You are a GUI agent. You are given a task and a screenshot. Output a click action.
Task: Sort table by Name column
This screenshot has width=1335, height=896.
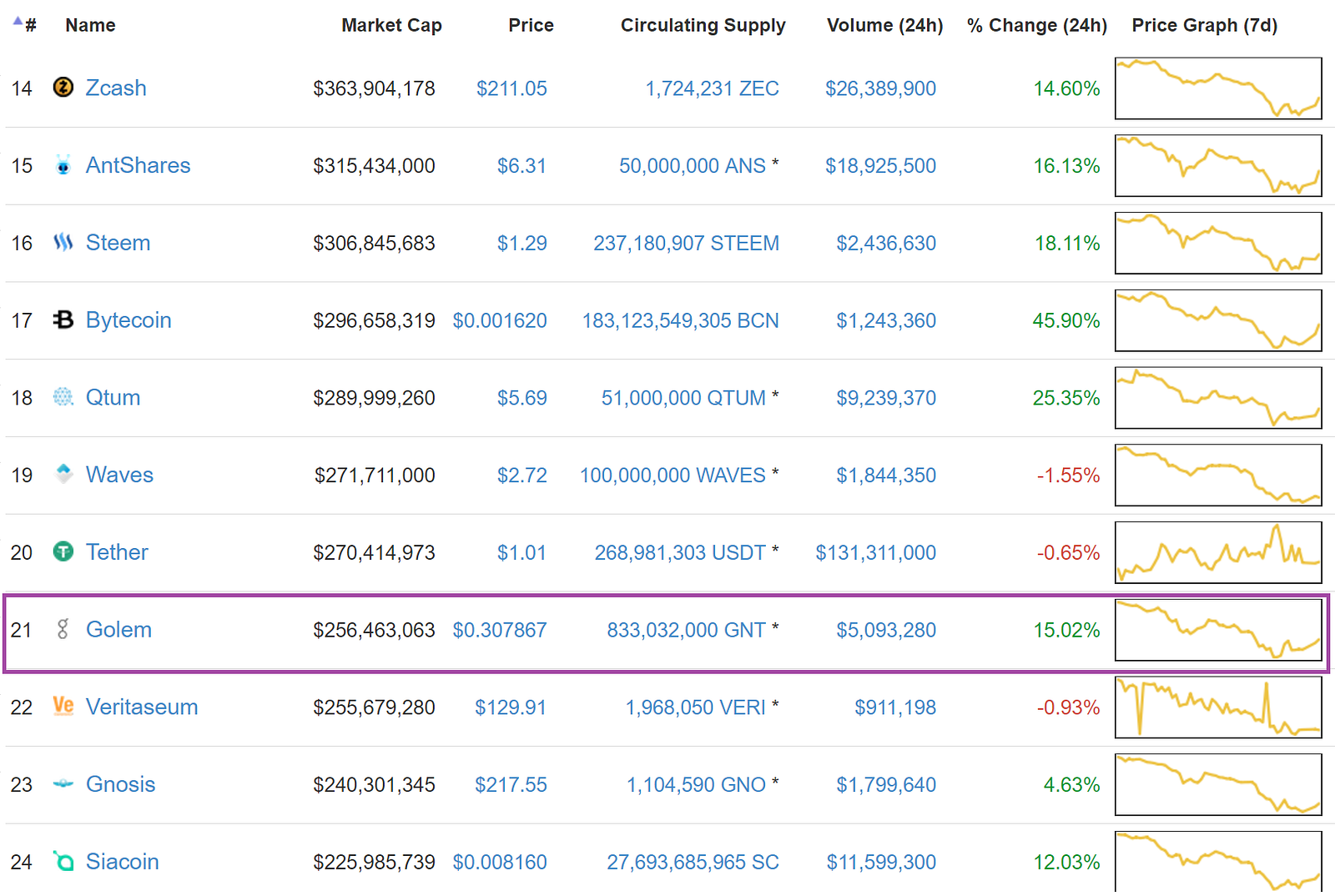pos(90,25)
